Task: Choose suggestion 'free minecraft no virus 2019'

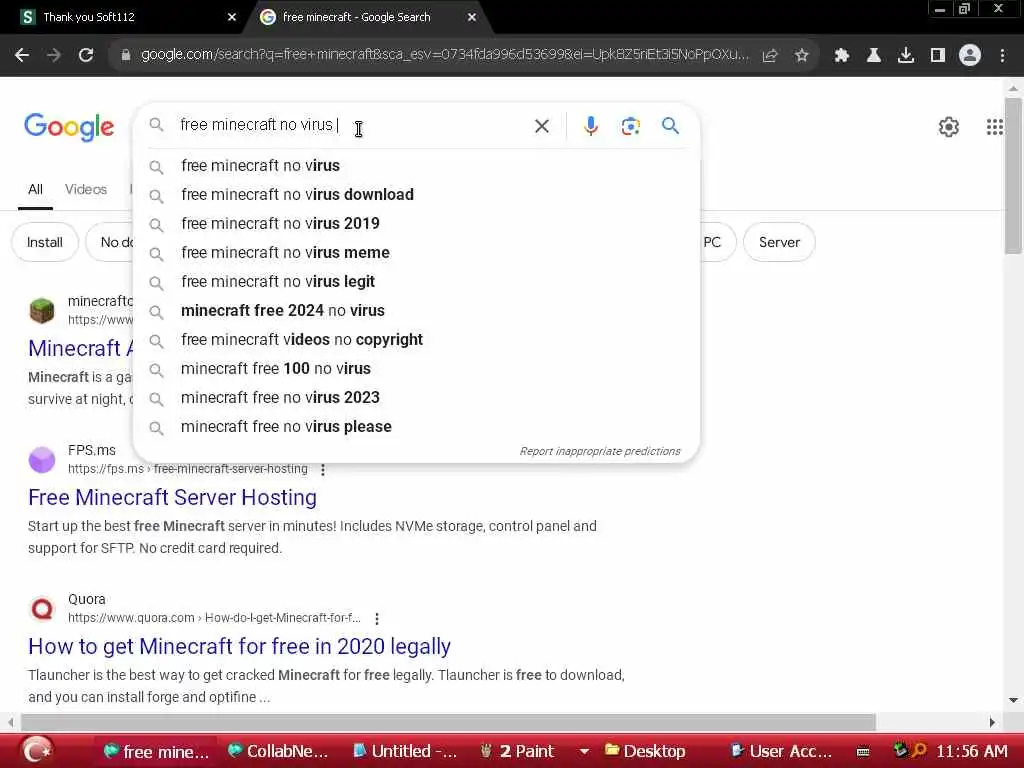Action: point(416,223)
